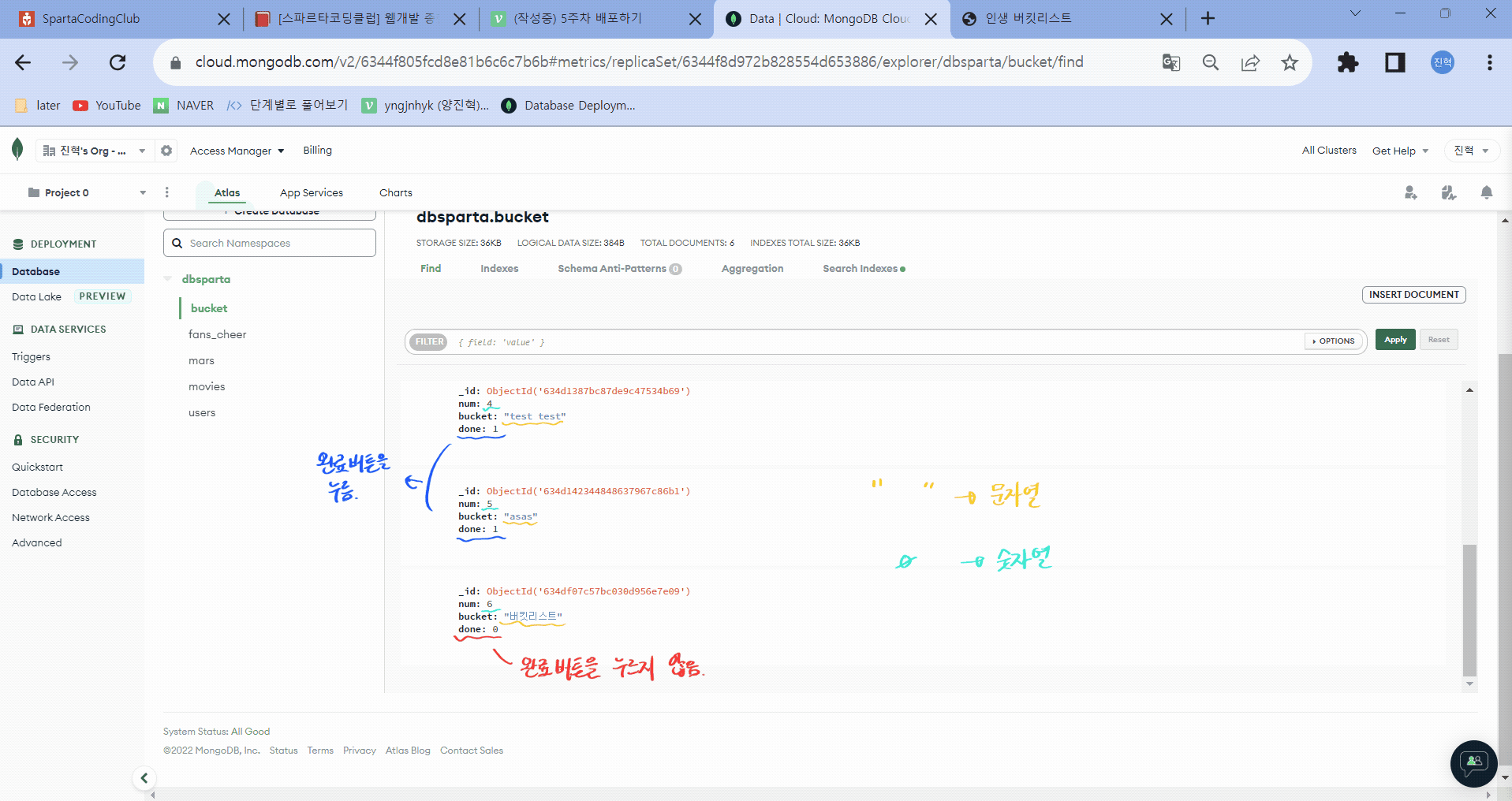The height and width of the screenshot is (801, 1512).
Task: Expand the Get Help menu
Action: pyautogui.click(x=1400, y=151)
